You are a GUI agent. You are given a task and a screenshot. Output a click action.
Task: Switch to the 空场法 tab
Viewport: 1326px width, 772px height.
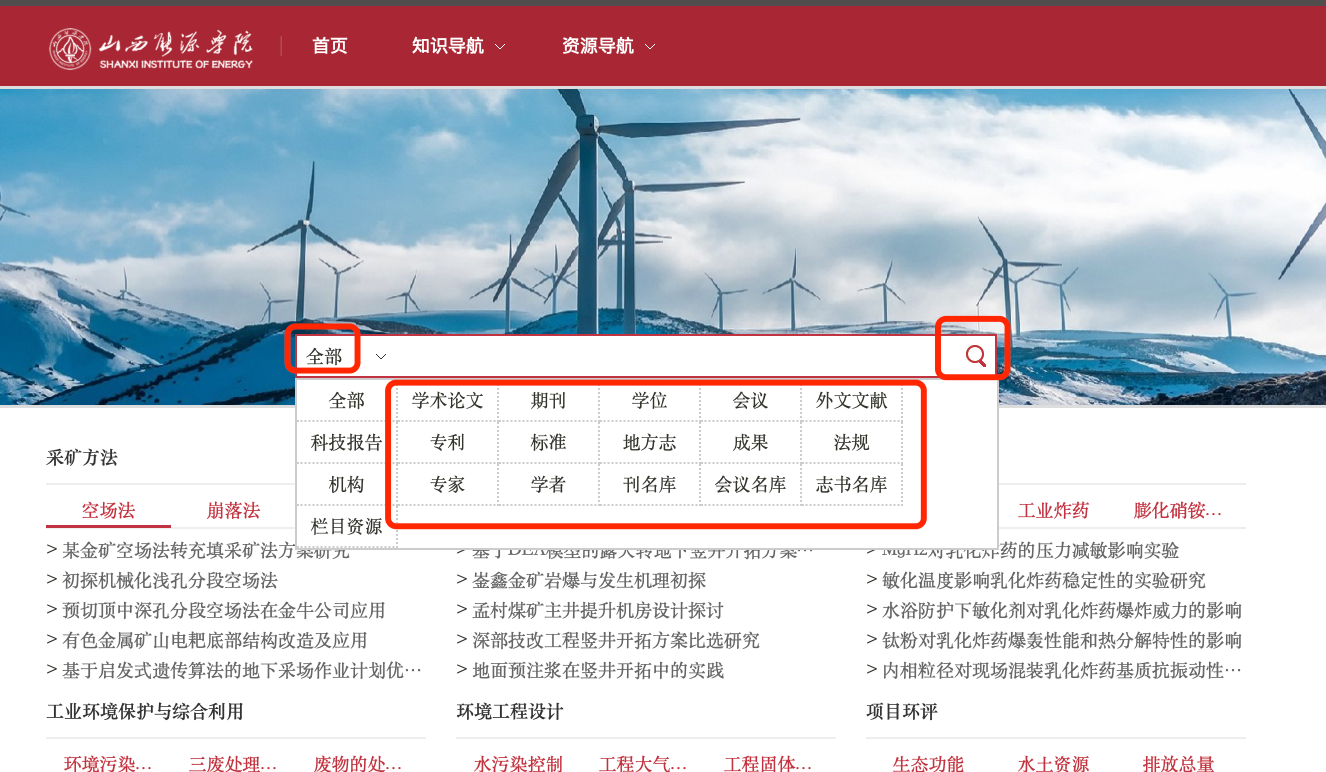pos(108,511)
